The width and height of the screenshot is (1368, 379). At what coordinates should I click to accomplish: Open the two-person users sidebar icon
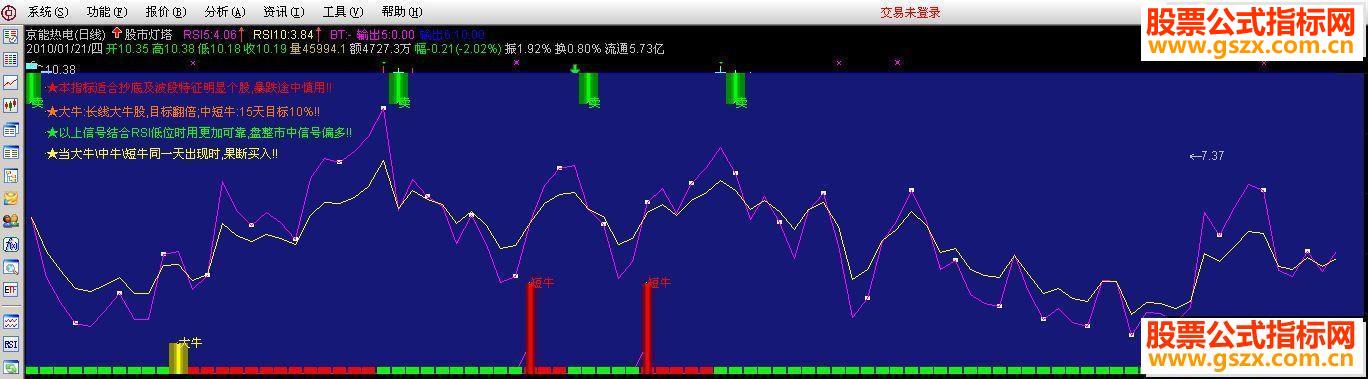tap(11, 221)
